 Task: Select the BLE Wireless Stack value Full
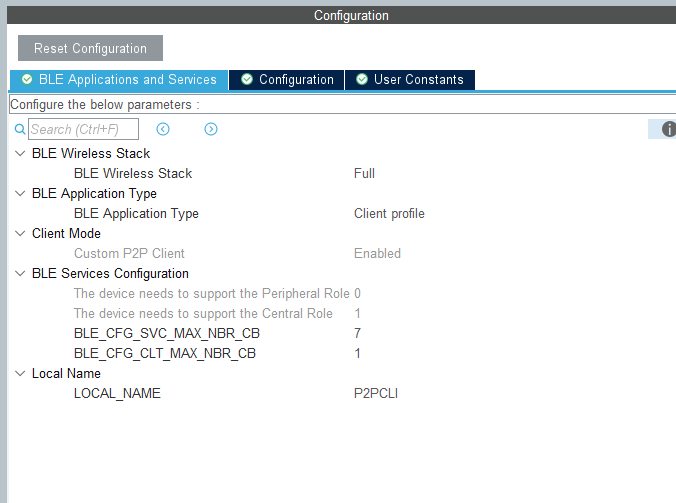[x=364, y=173]
